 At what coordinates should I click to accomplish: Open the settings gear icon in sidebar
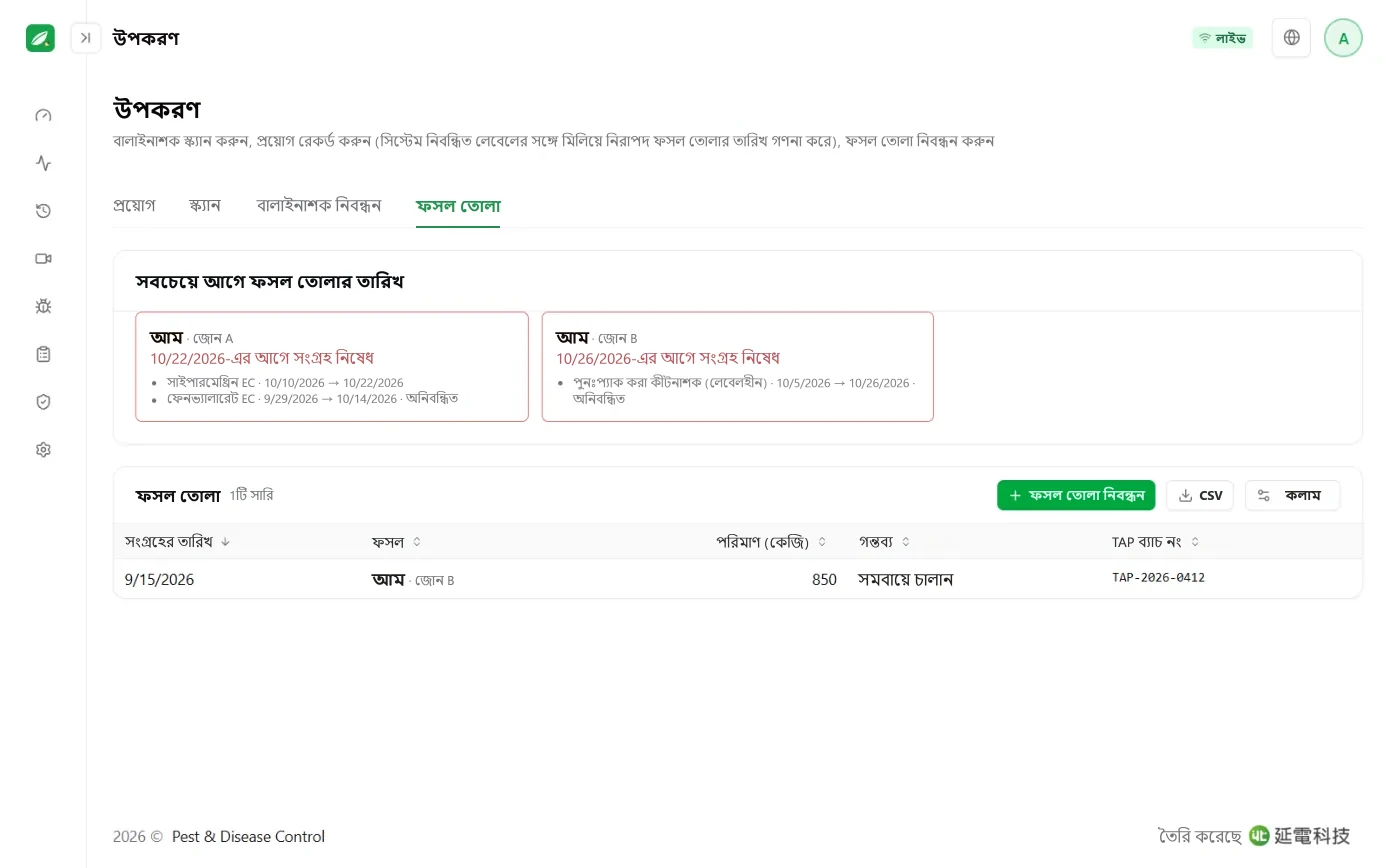point(43,450)
